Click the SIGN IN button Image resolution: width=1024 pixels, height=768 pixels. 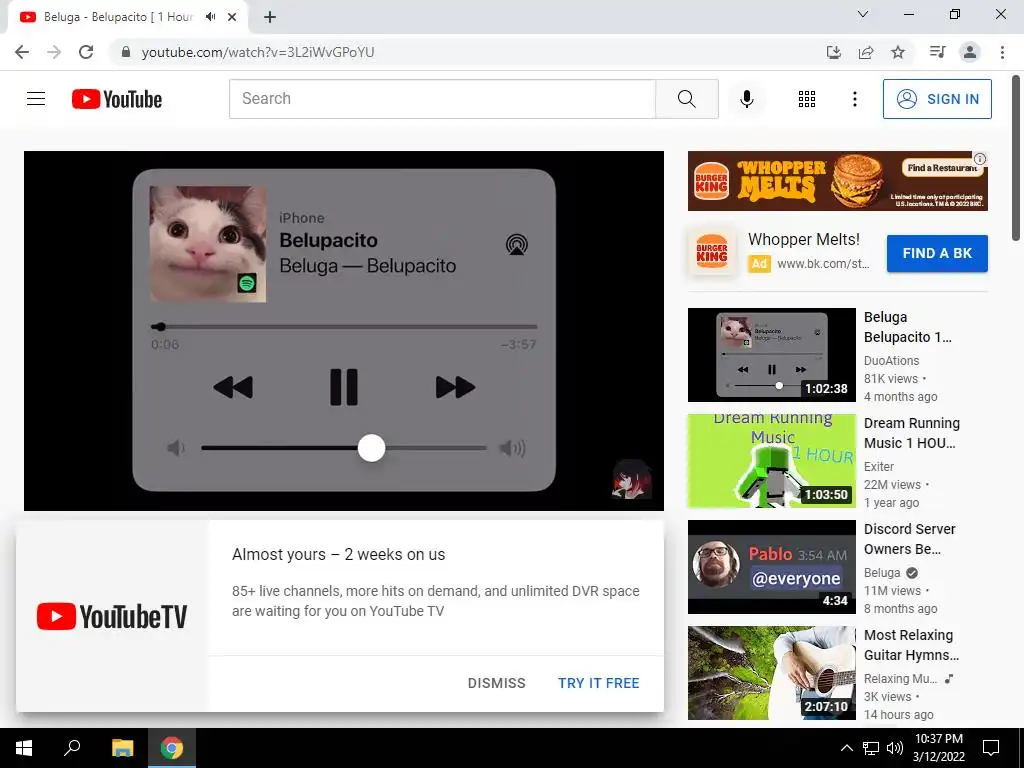point(937,99)
